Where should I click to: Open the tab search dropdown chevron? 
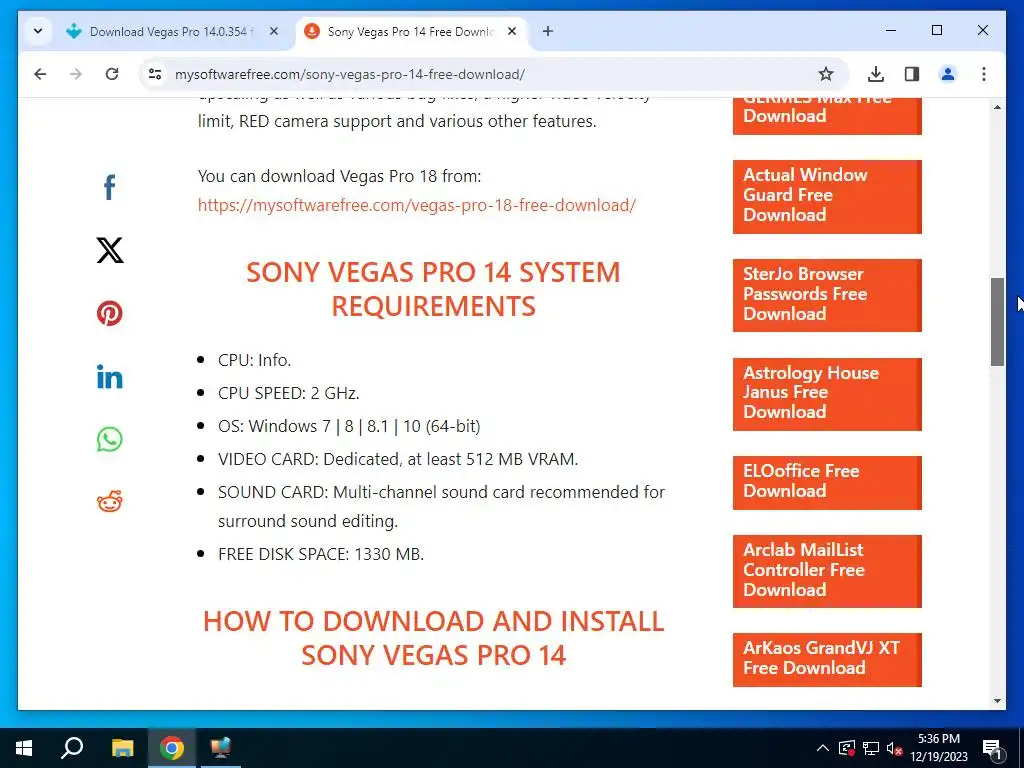click(x=38, y=31)
